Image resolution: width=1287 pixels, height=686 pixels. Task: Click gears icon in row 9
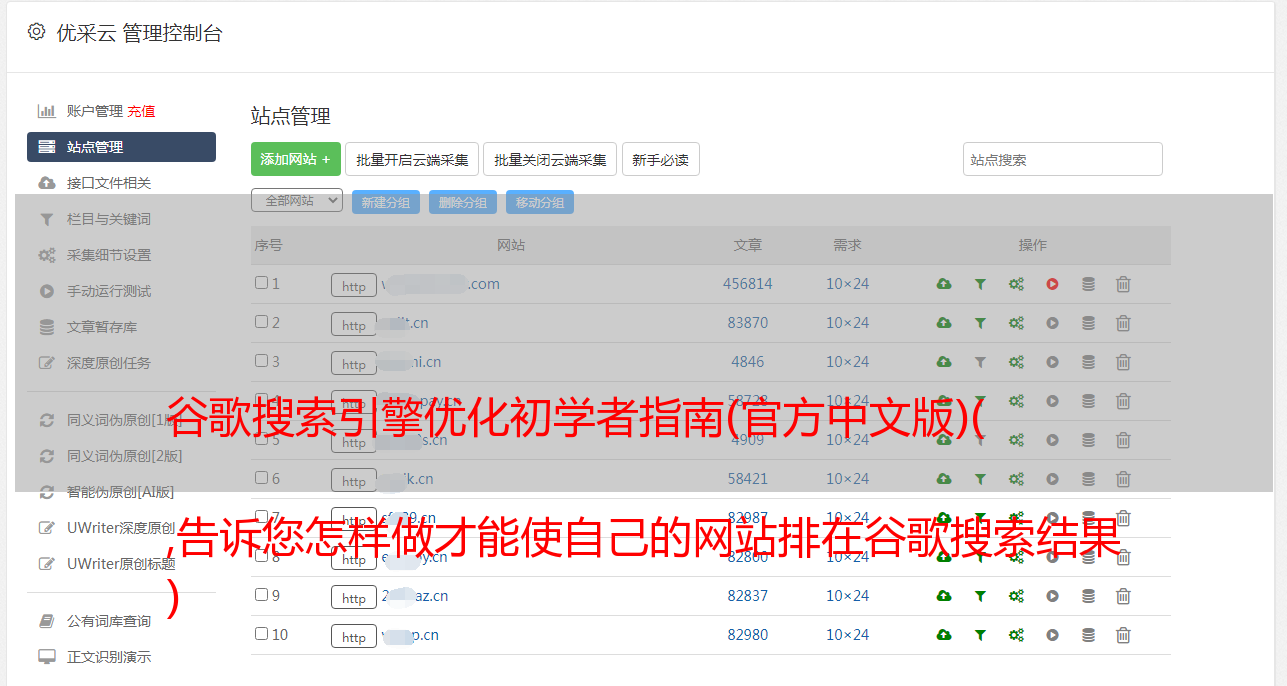tap(1016, 596)
